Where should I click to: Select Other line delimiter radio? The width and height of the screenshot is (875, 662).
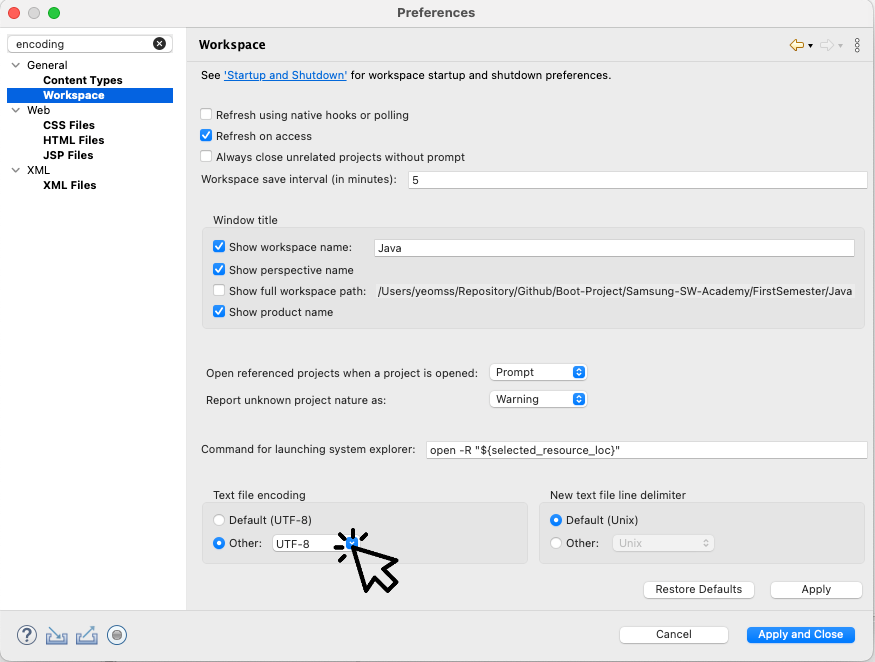click(556, 543)
